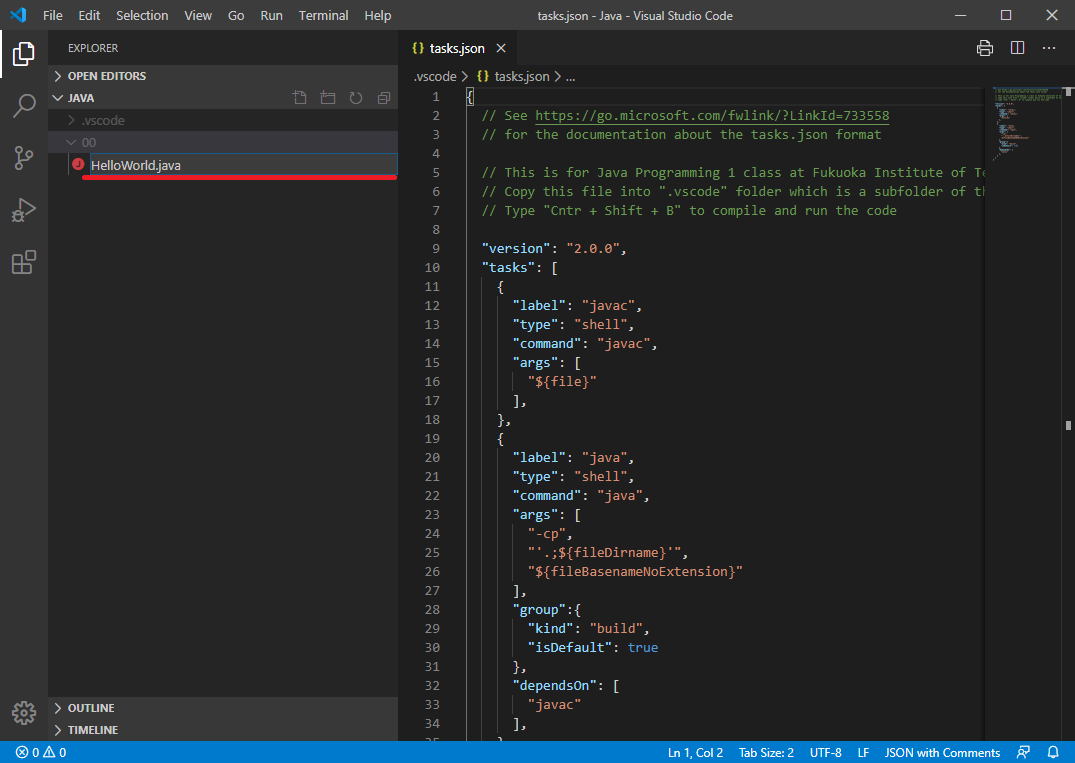Click the tasks.json breadcrumb segment
Image resolution: width=1075 pixels, height=763 pixels.
click(522, 76)
